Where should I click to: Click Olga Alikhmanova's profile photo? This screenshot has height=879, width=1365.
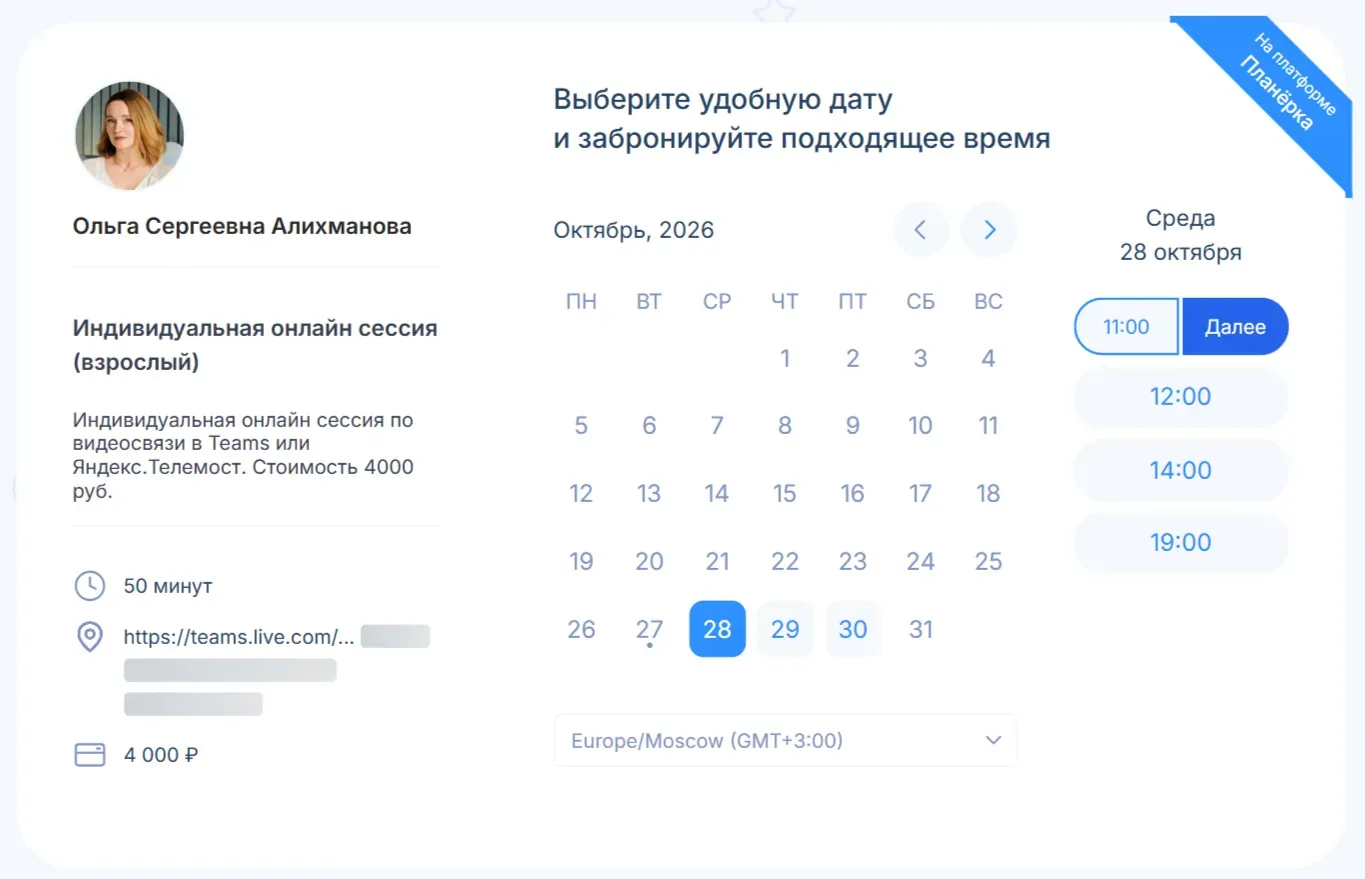click(129, 136)
